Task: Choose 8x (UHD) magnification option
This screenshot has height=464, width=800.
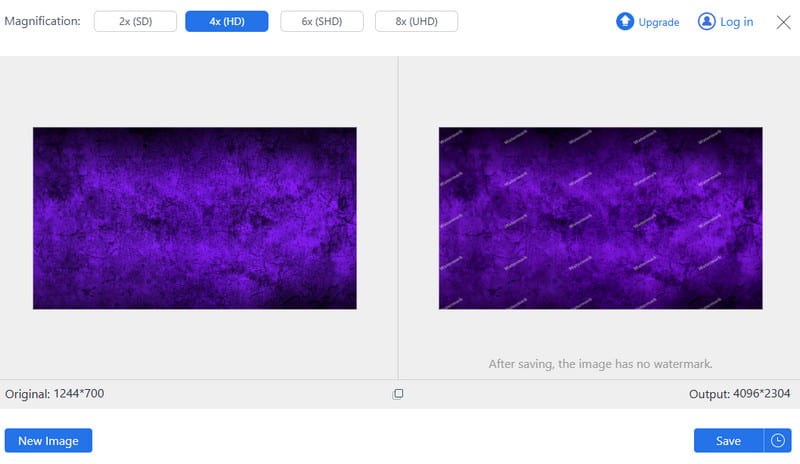Action: coord(416,21)
